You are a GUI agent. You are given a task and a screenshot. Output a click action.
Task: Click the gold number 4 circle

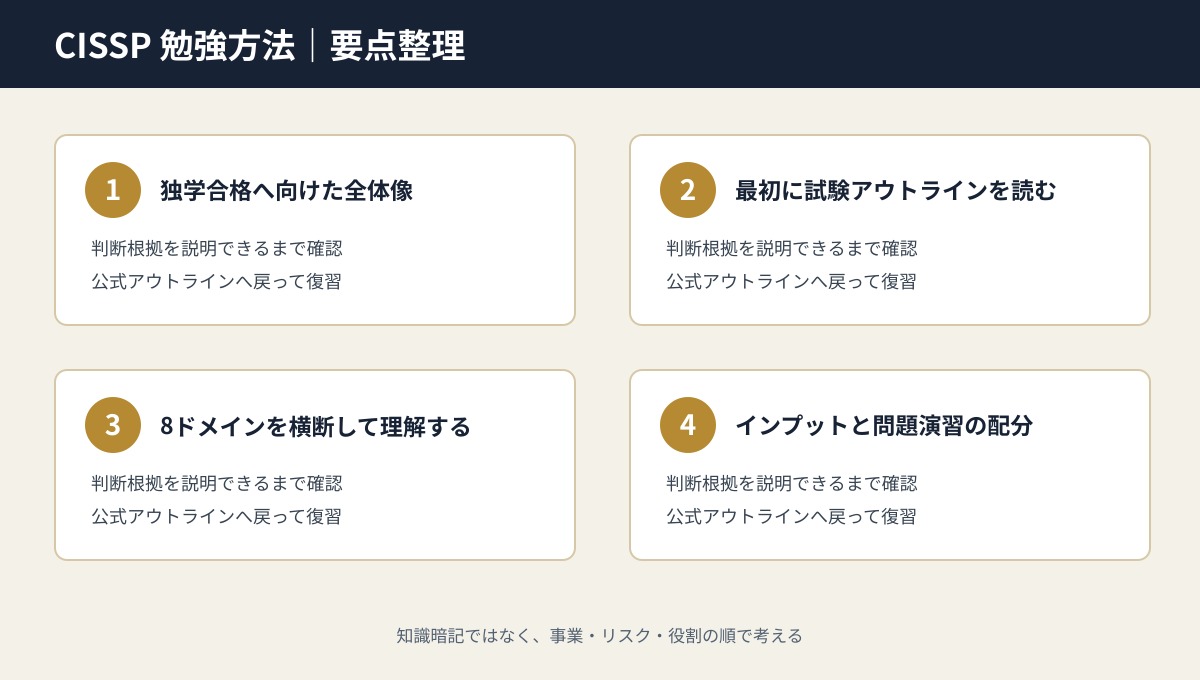(688, 425)
